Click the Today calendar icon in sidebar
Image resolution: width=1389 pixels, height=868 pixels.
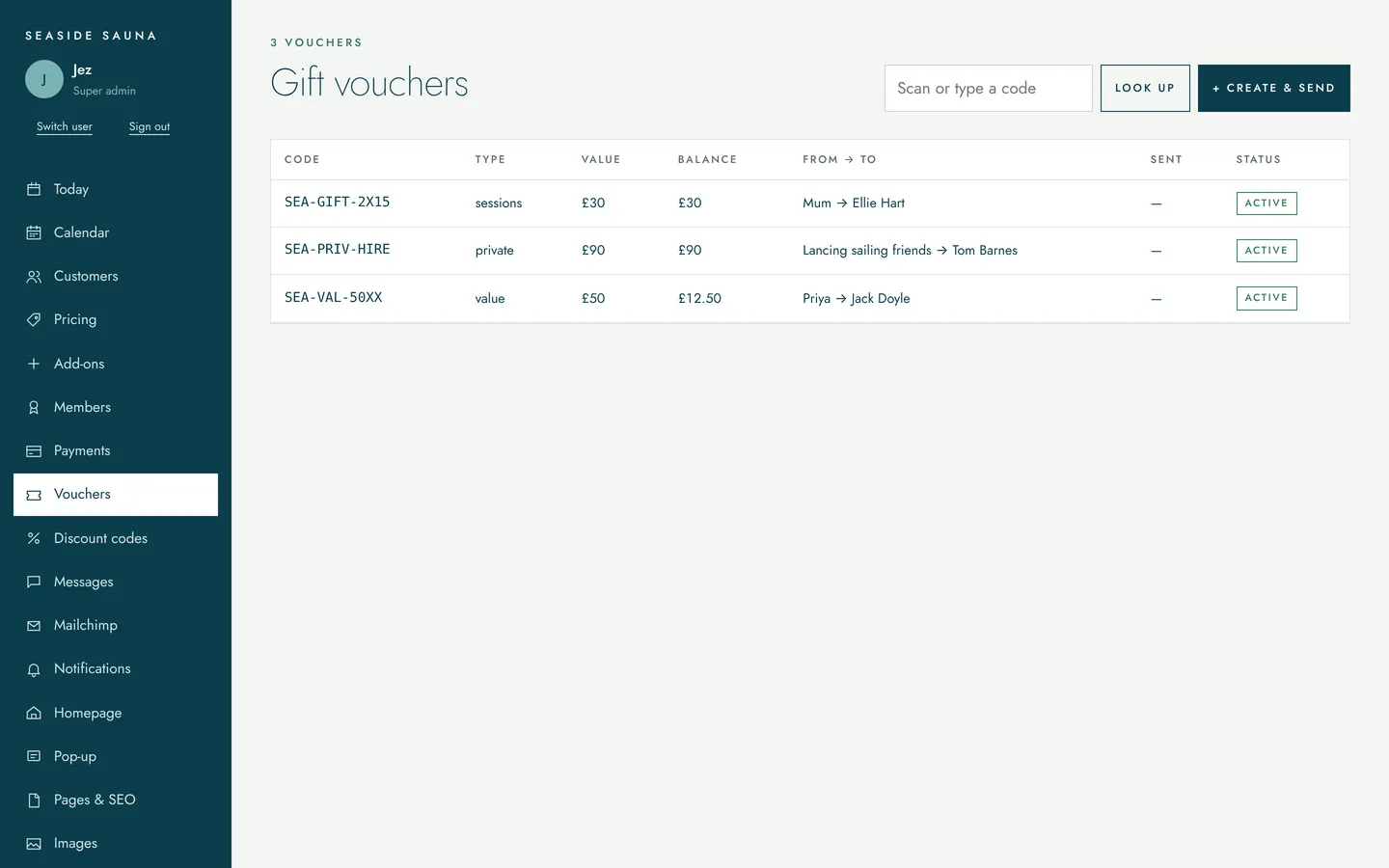click(34, 189)
